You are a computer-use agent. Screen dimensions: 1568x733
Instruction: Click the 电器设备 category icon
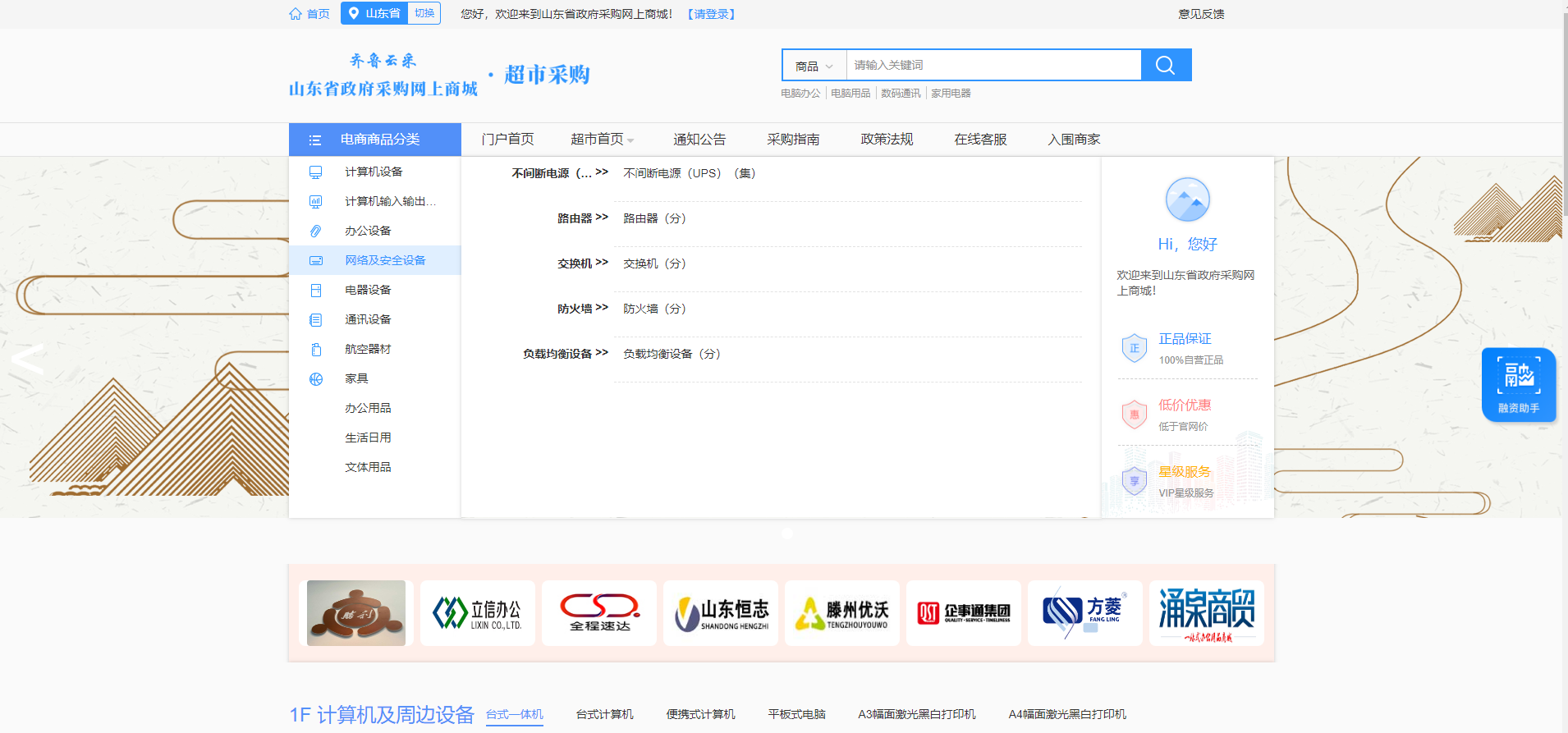click(315, 291)
